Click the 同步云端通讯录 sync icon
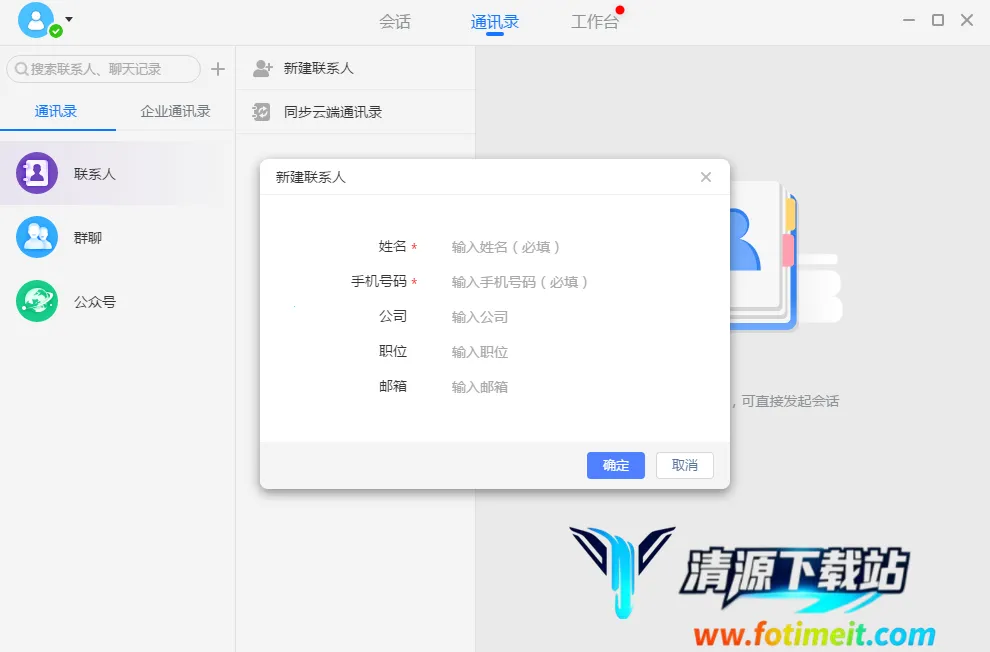This screenshot has height=652, width=990. 262,112
